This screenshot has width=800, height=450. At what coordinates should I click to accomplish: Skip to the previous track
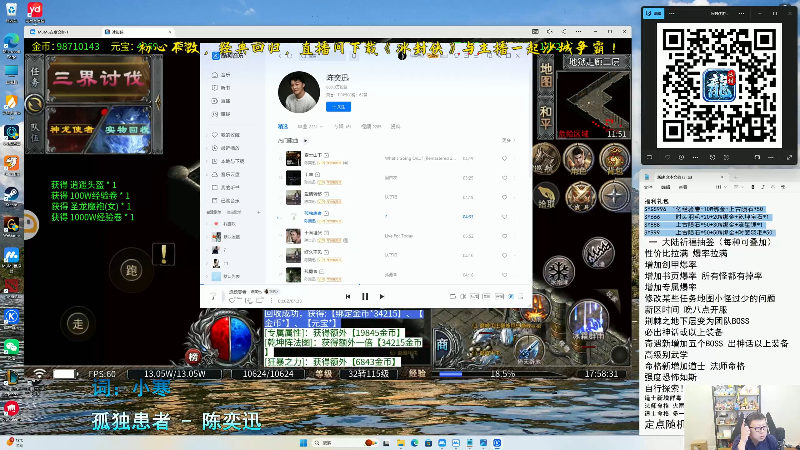348,296
